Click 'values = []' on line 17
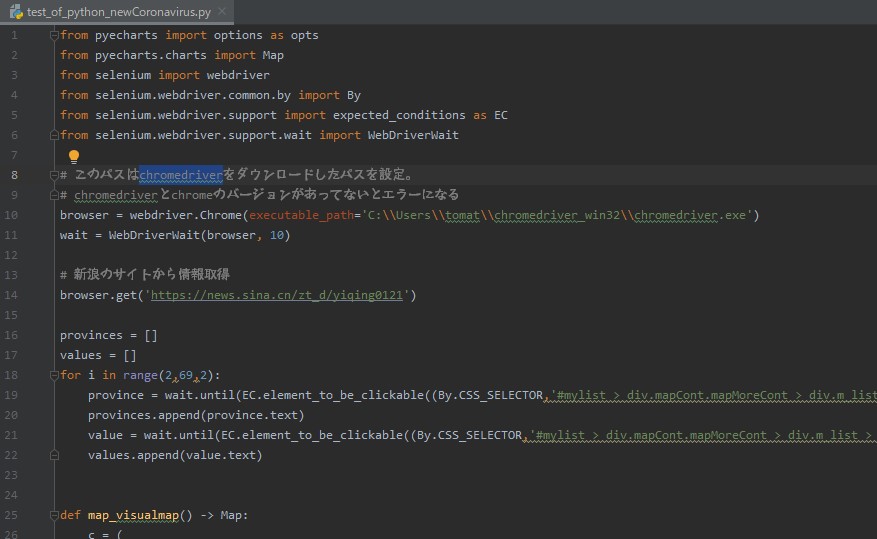The image size is (877, 539). (98, 355)
